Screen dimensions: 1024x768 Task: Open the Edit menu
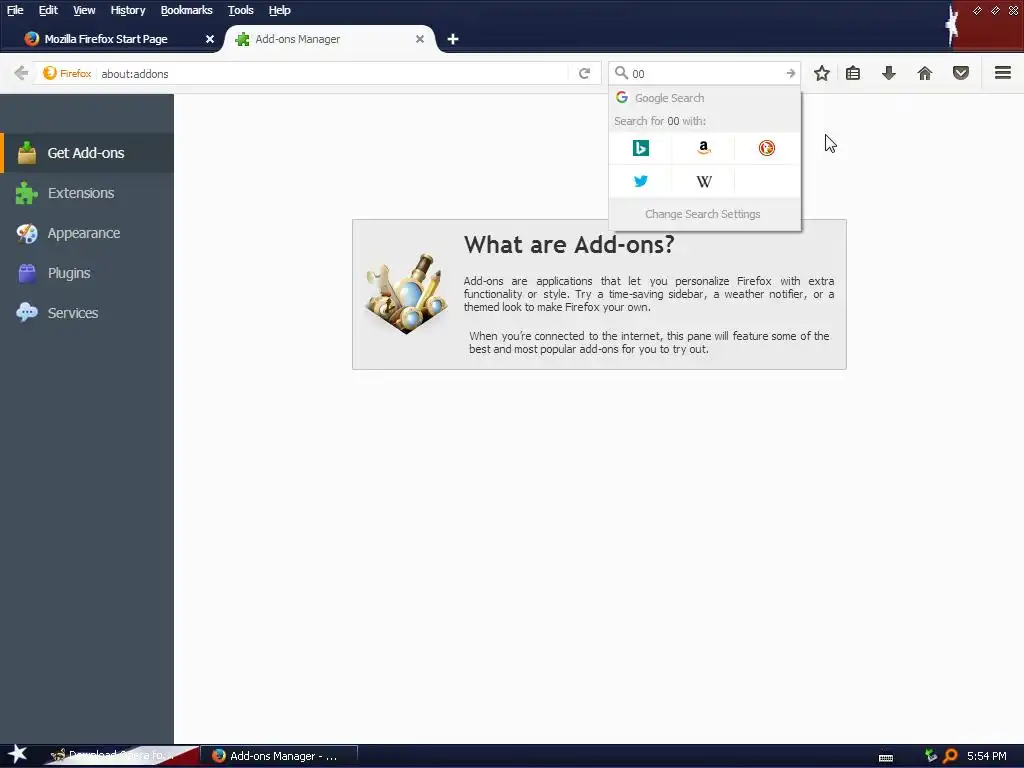[x=48, y=10]
